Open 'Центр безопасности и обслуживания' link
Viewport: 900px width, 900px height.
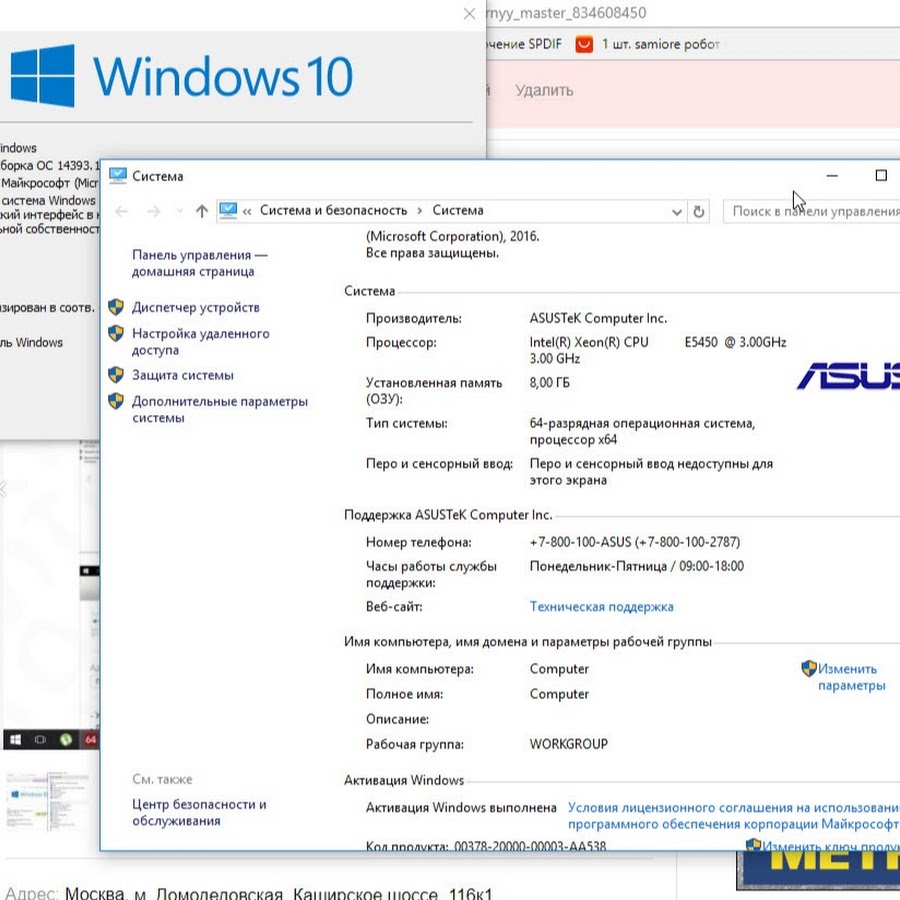tap(199, 812)
